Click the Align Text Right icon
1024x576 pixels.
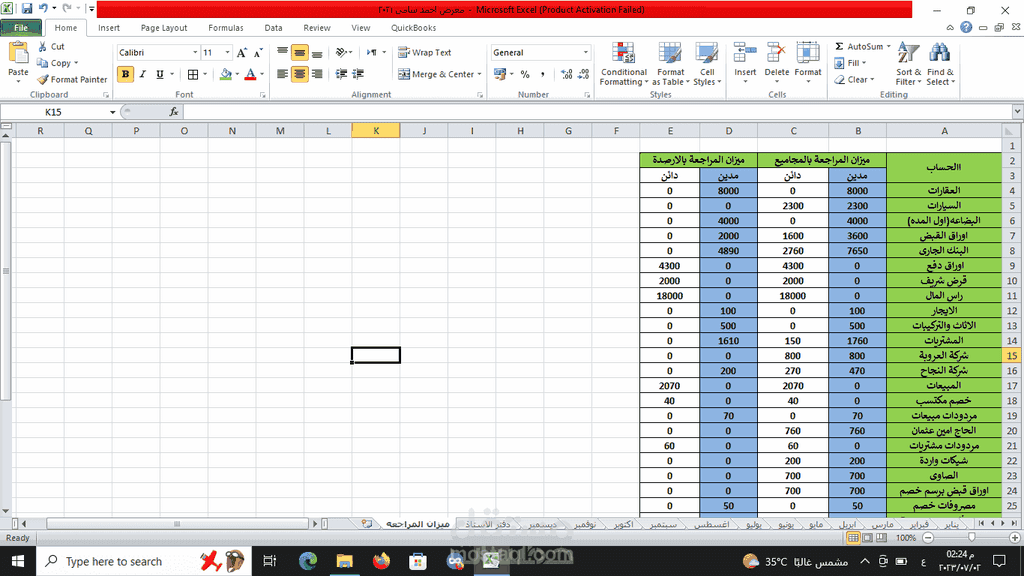coord(317,74)
